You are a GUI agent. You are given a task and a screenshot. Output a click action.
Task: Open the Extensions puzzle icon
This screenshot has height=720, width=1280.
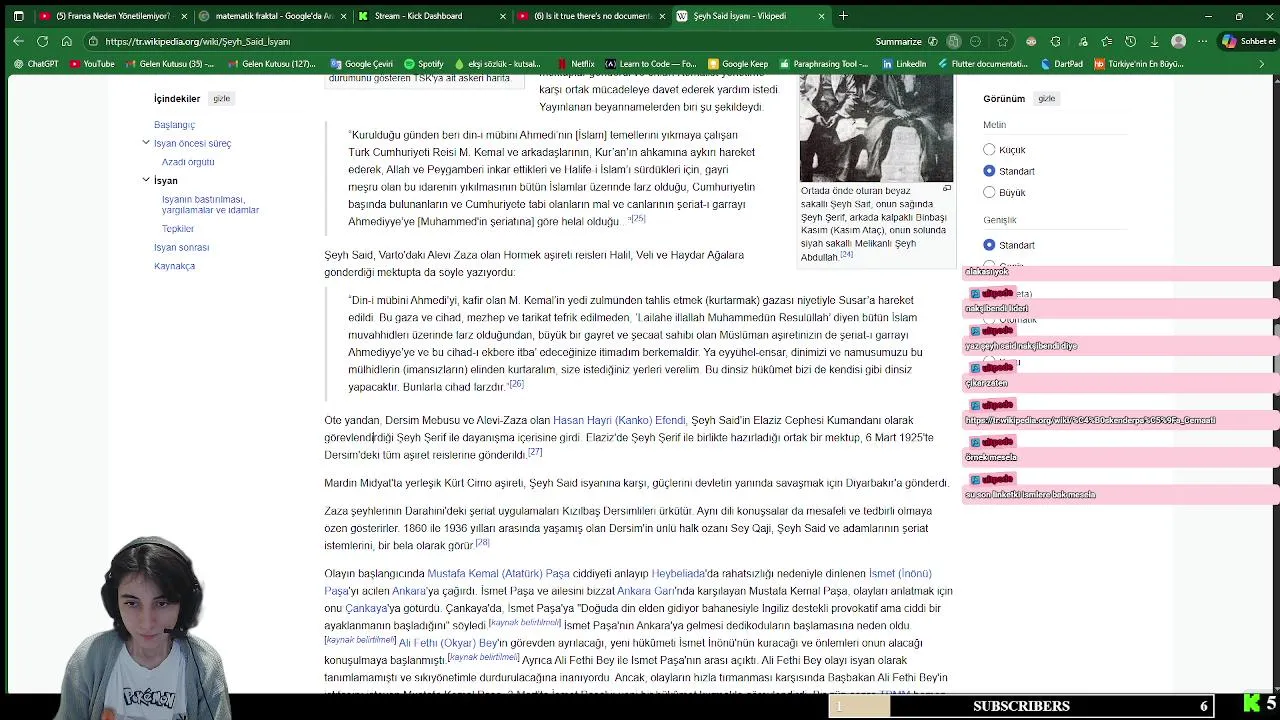pyautogui.click(x=1055, y=41)
